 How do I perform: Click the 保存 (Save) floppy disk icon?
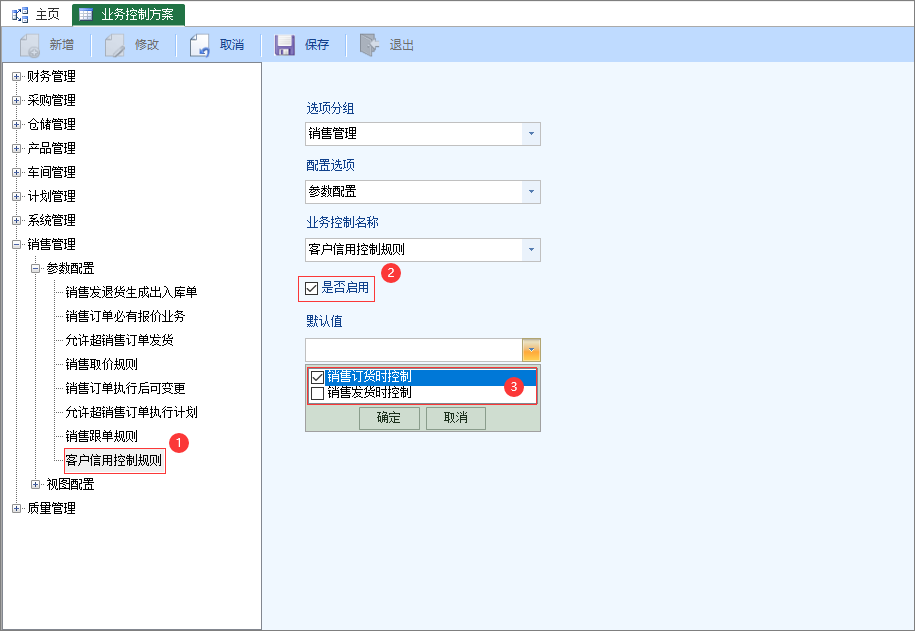click(x=285, y=45)
